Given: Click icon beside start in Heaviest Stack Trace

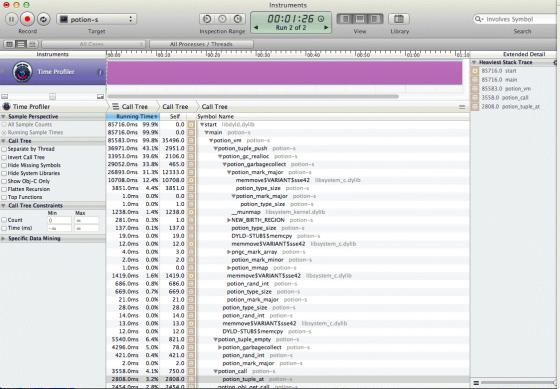Looking at the screenshot, I should coord(475,71).
